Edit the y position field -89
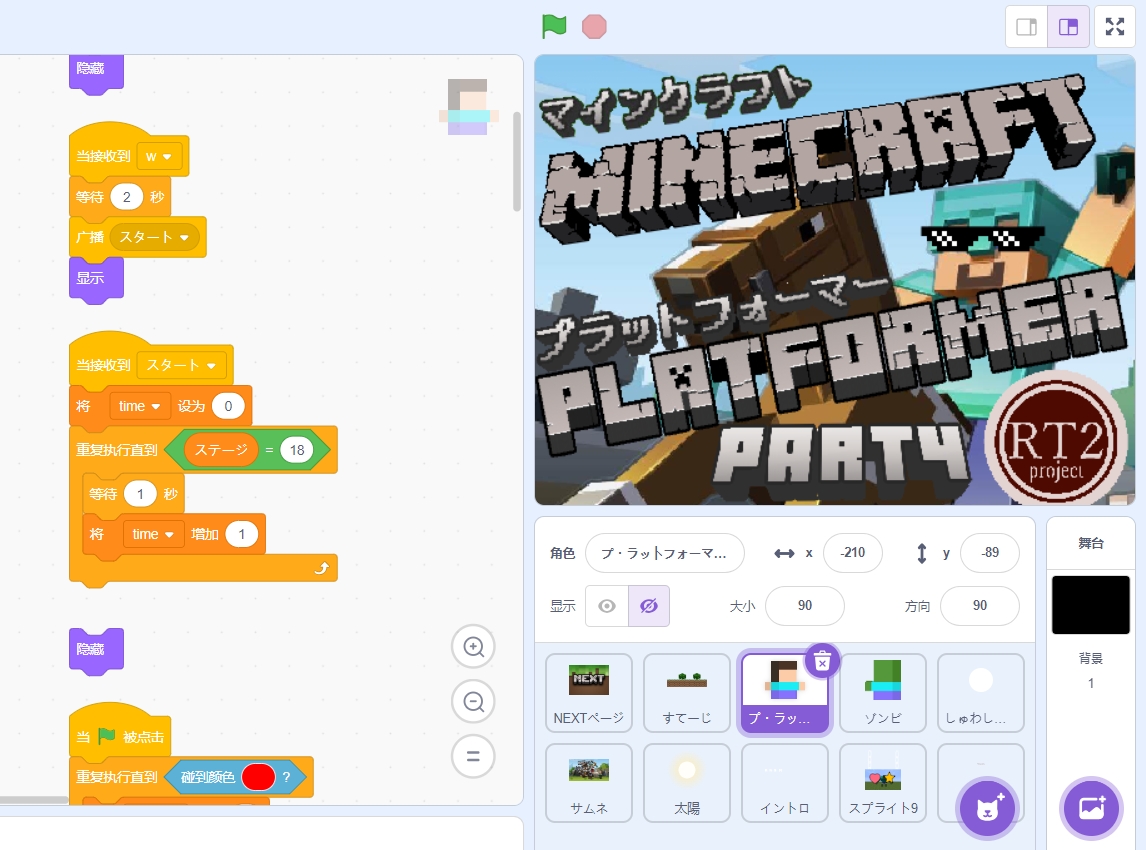Image resolution: width=1146 pixels, height=850 pixels. pos(990,553)
